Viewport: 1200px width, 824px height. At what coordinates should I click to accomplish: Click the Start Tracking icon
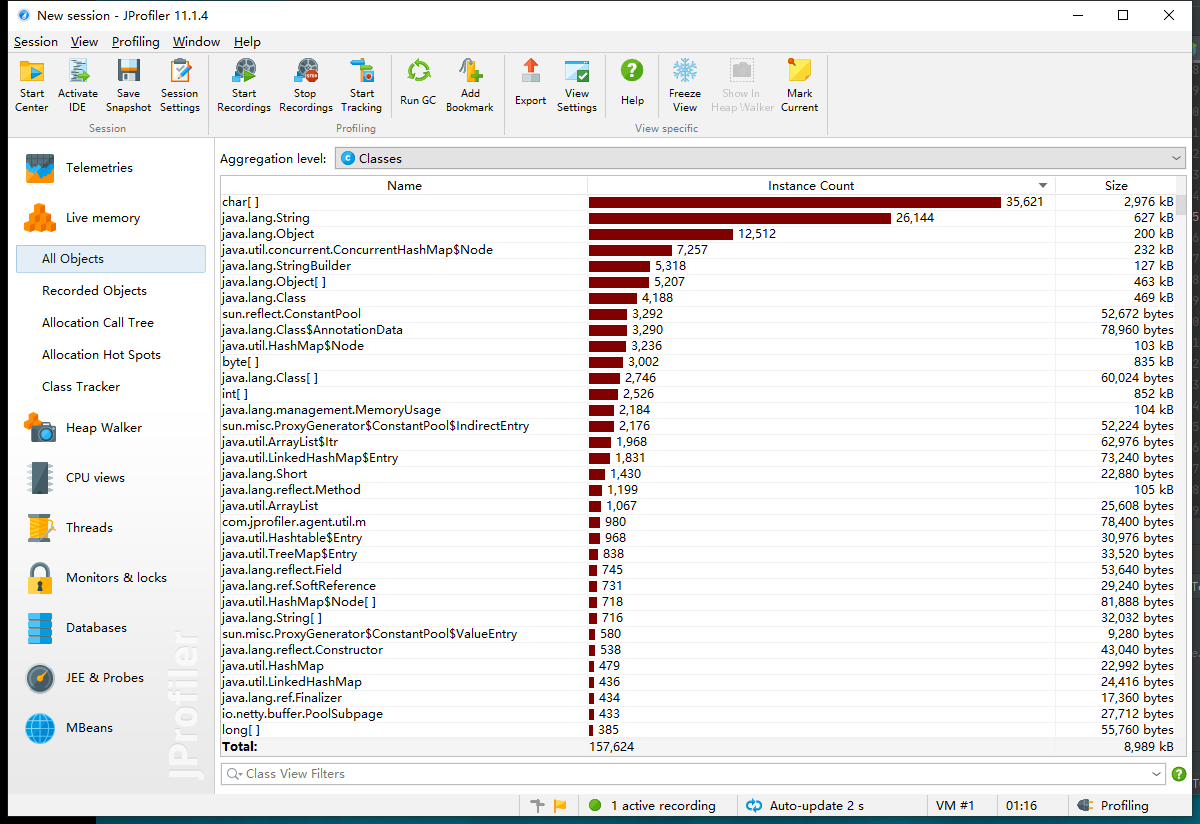361,85
